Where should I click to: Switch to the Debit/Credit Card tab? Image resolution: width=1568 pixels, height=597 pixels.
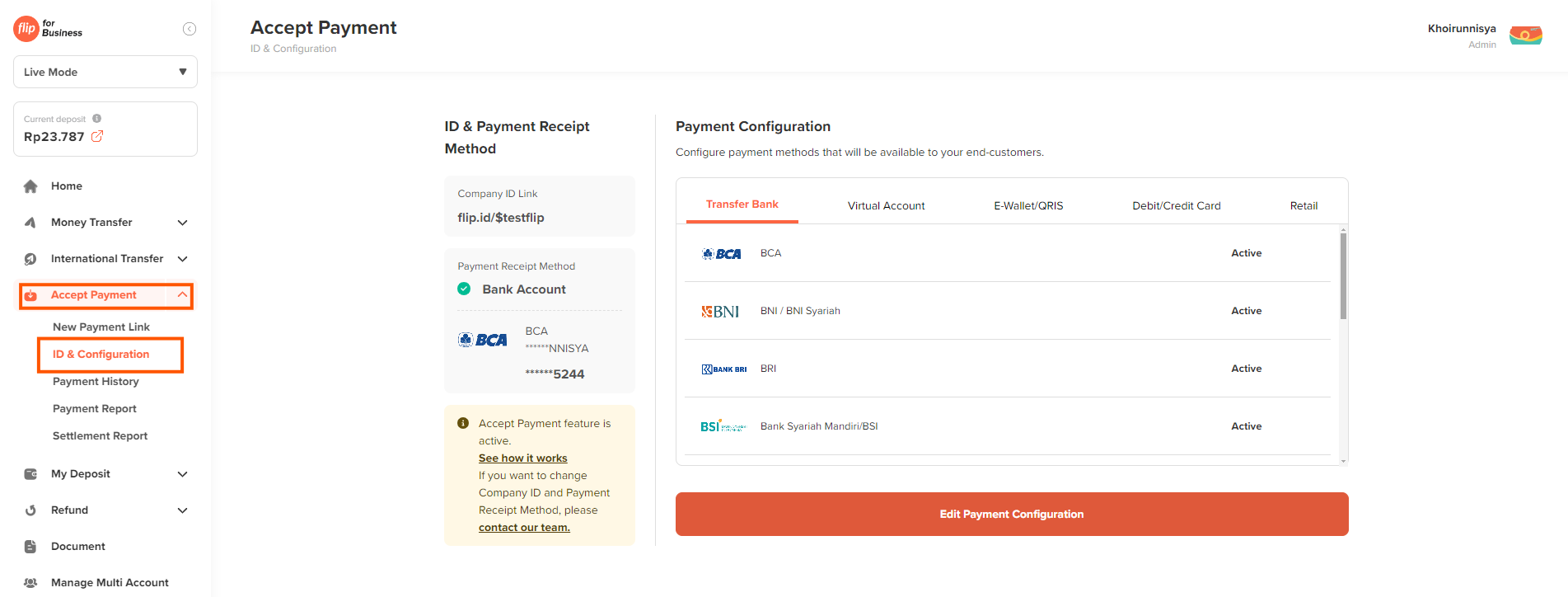click(x=1176, y=205)
